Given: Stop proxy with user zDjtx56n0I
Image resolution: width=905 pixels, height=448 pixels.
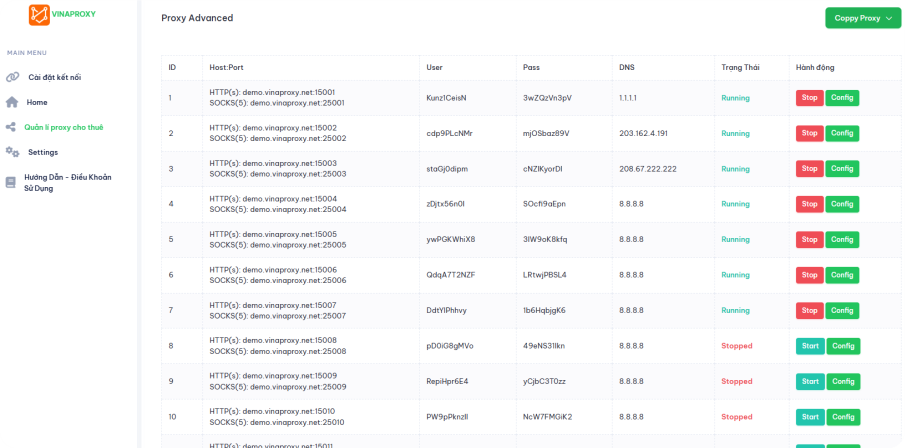Looking at the screenshot, I should (x=810, y=204).
